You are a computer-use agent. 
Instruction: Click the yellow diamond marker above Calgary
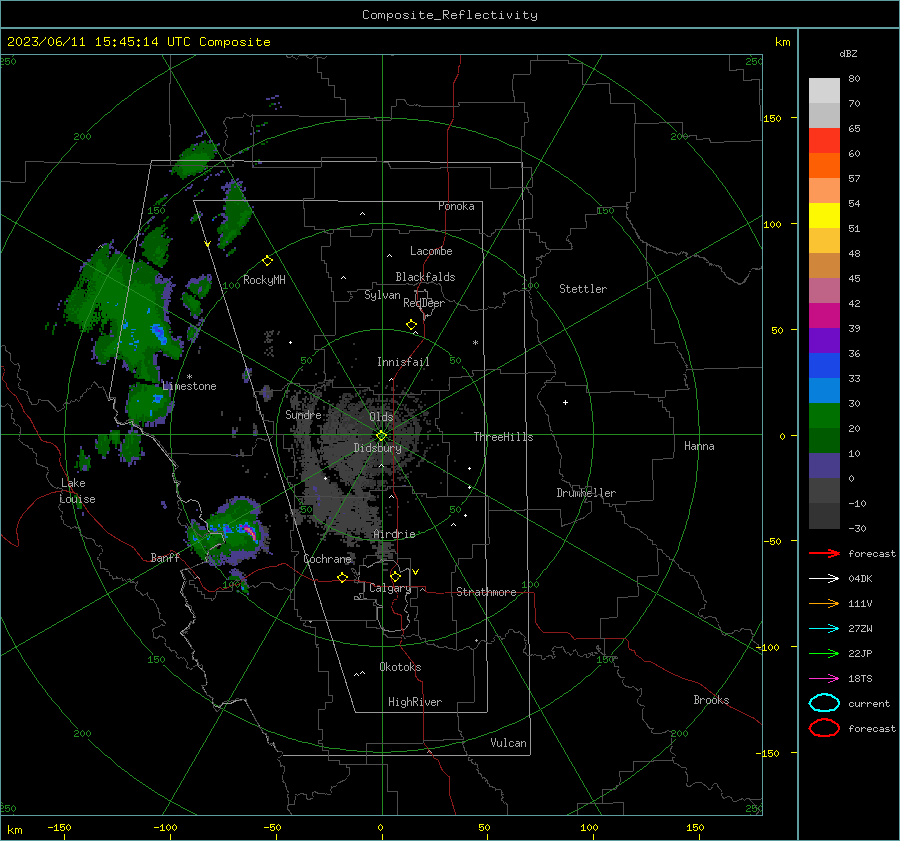coord(395,576)
